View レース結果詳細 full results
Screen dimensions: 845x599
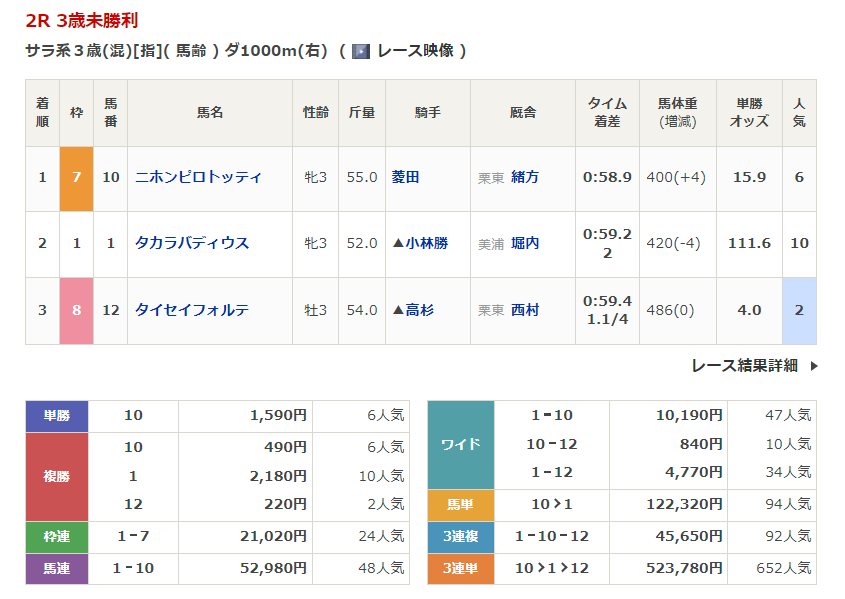pyautogui.click(x=744, y=366)
